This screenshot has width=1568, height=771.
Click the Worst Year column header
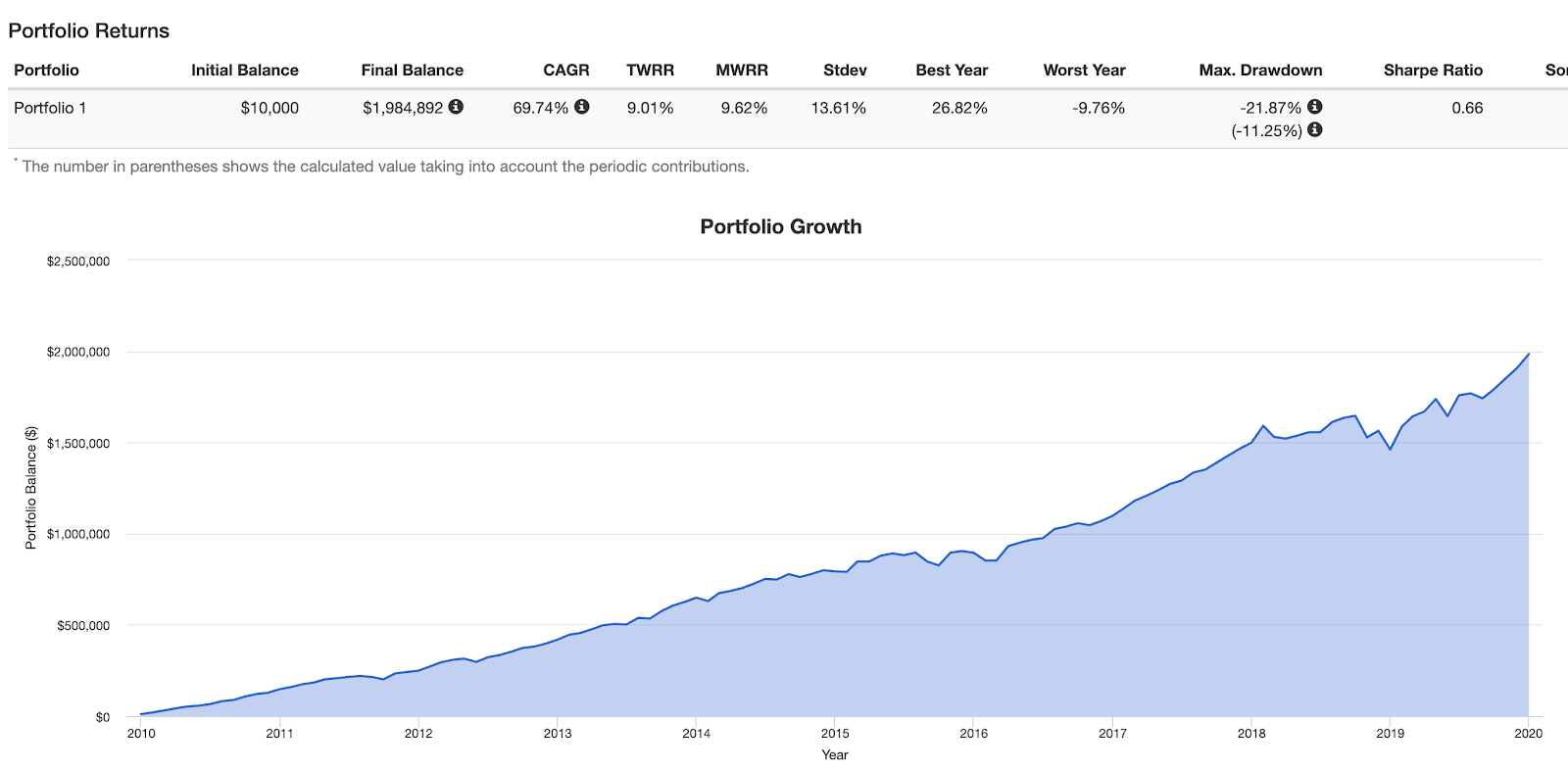(1084, 71)
